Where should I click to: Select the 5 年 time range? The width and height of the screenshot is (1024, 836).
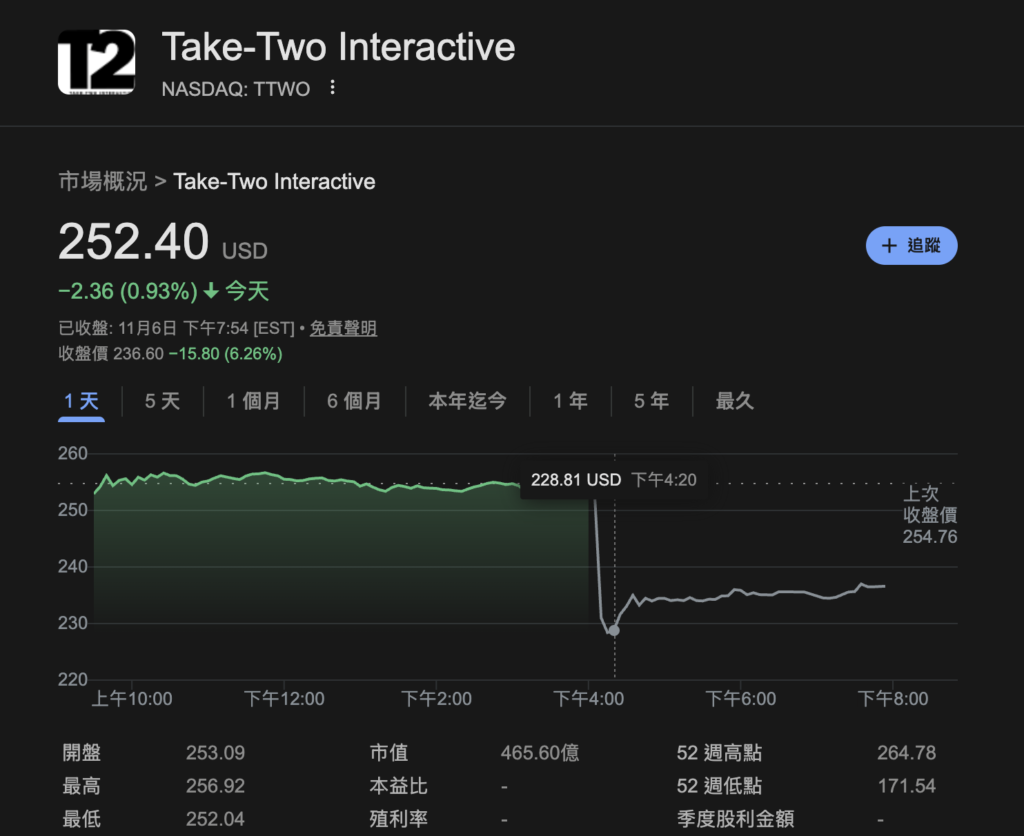651,400
